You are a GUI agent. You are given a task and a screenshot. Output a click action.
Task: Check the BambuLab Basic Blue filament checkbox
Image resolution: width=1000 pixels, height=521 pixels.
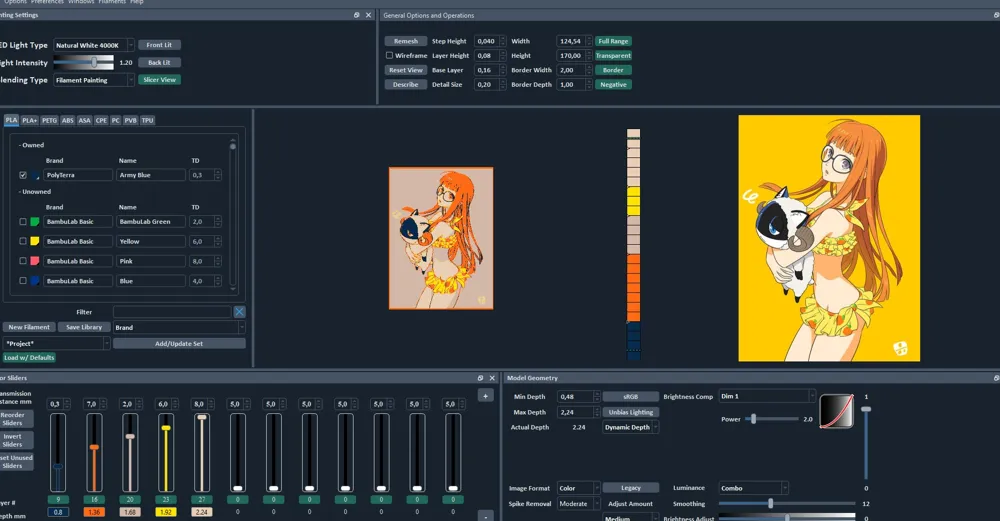[23, 281]
